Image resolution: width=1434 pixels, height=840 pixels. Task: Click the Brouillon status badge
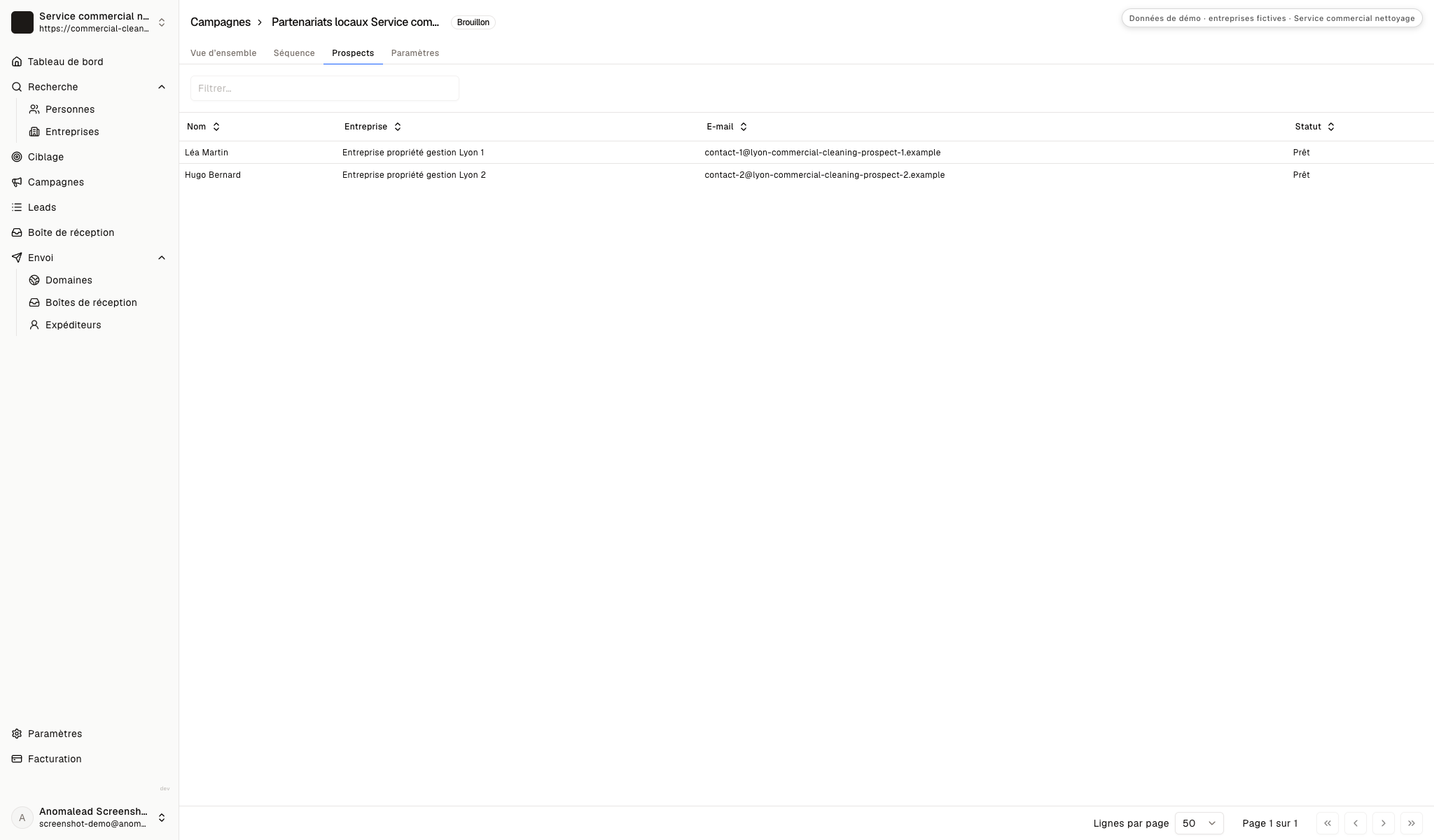click(473, 22)
